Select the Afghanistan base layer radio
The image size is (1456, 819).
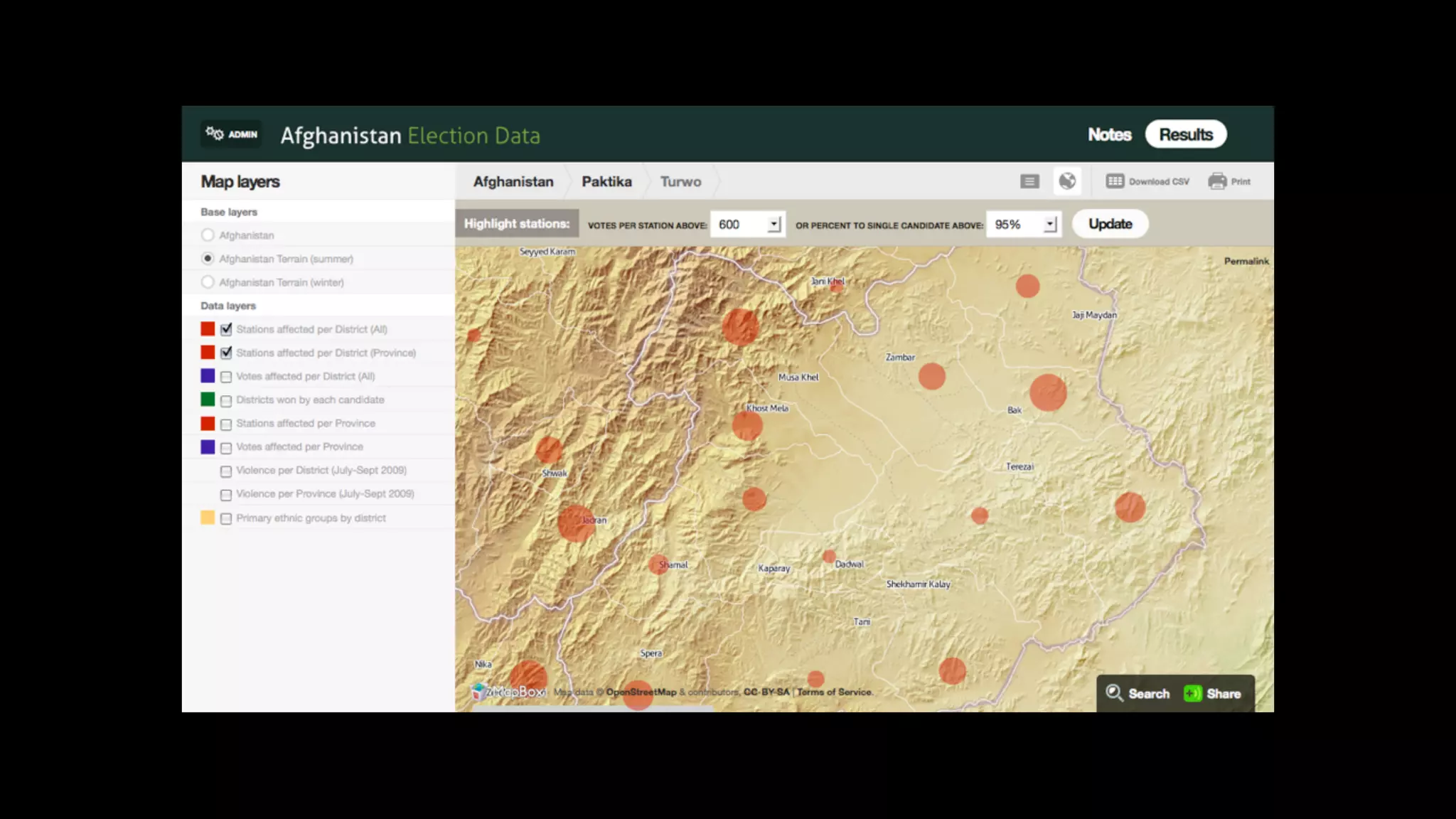208,235
